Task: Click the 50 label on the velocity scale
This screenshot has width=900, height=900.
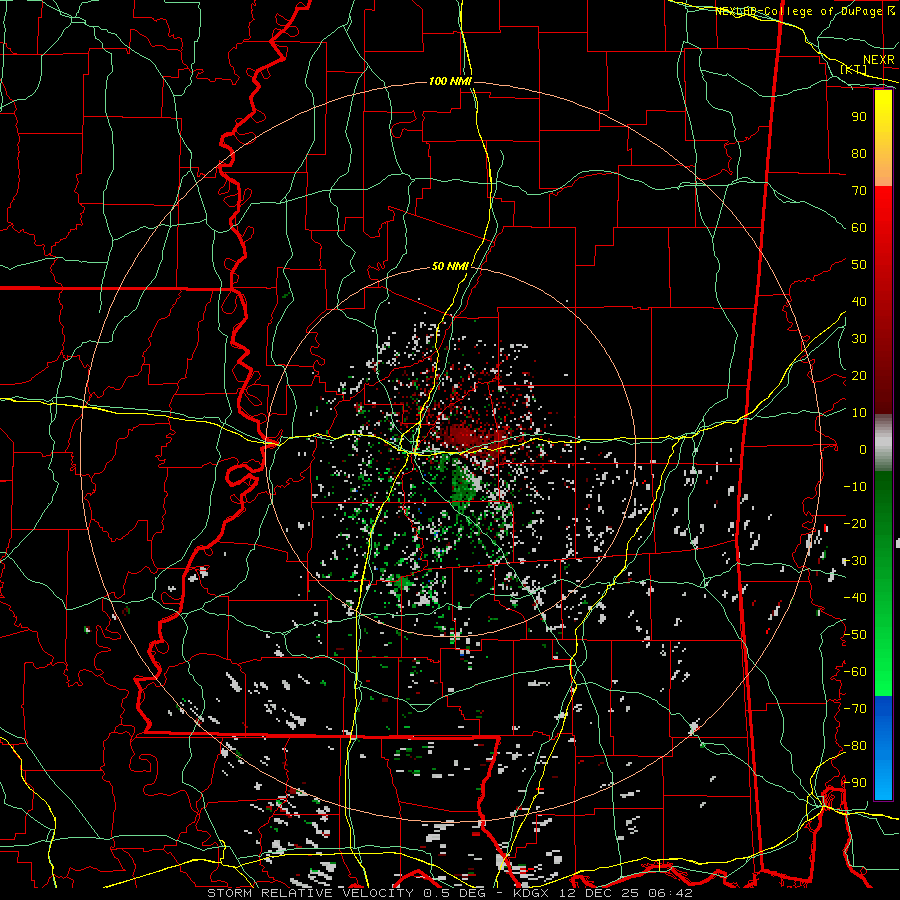Action: pyautogui.click(x=859, y=265)
